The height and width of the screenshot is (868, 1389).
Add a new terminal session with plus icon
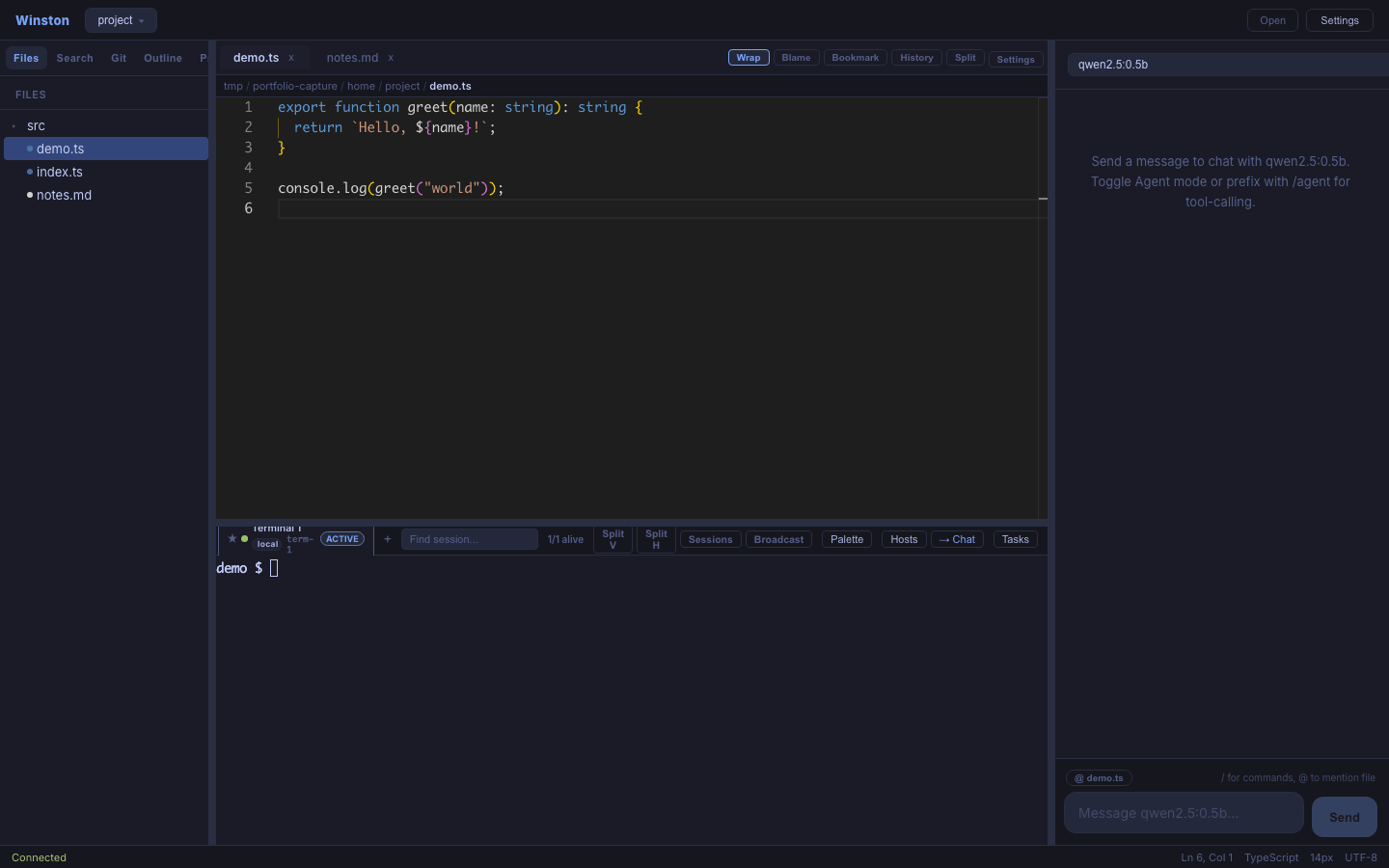pos(388,539)
